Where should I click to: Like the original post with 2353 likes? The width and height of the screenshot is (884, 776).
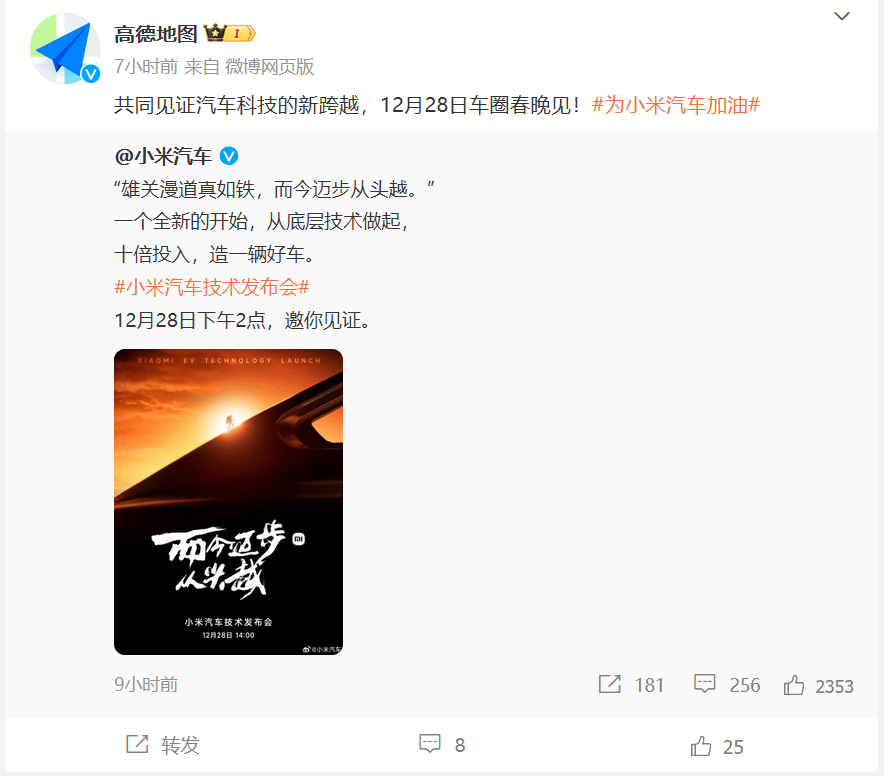click(x=794, y=685)
